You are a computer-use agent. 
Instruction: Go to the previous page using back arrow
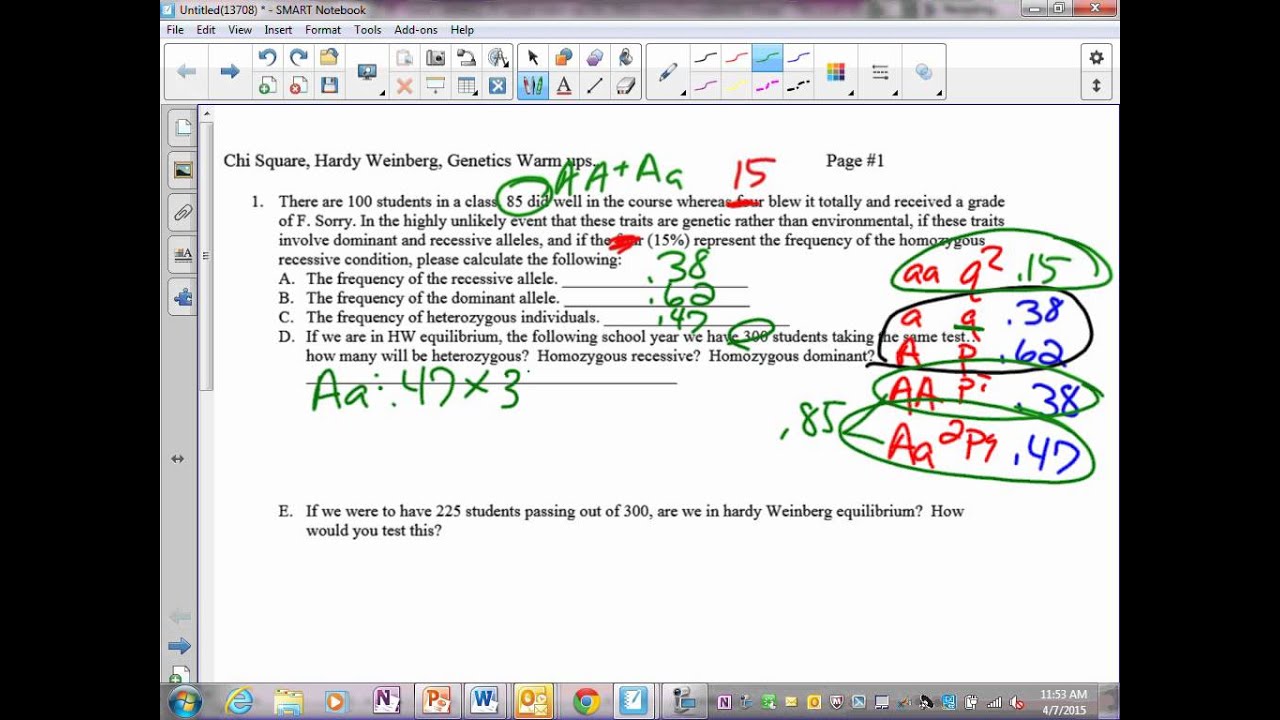[186, 71]
